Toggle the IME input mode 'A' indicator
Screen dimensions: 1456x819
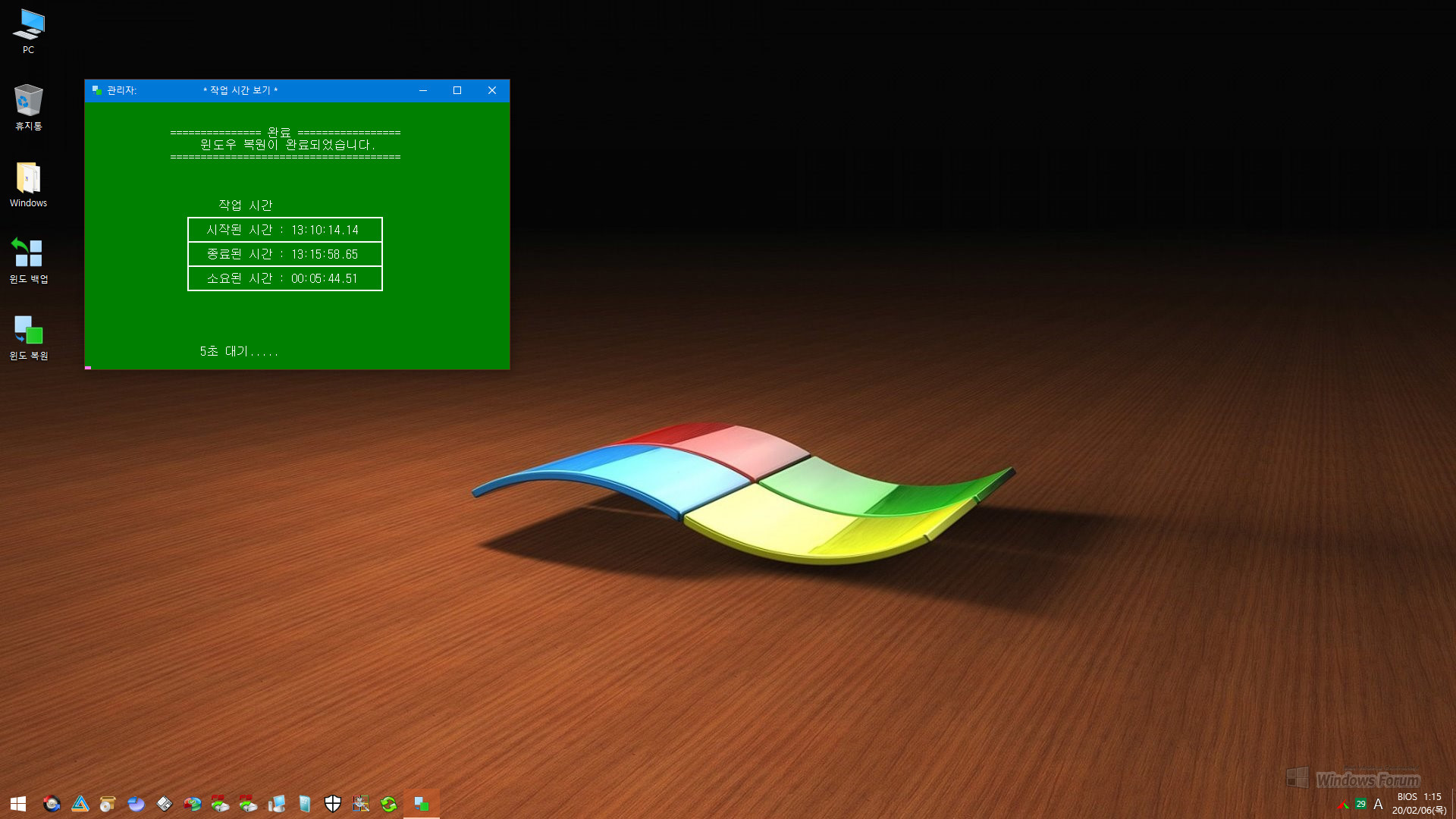tap(1378, 805)
